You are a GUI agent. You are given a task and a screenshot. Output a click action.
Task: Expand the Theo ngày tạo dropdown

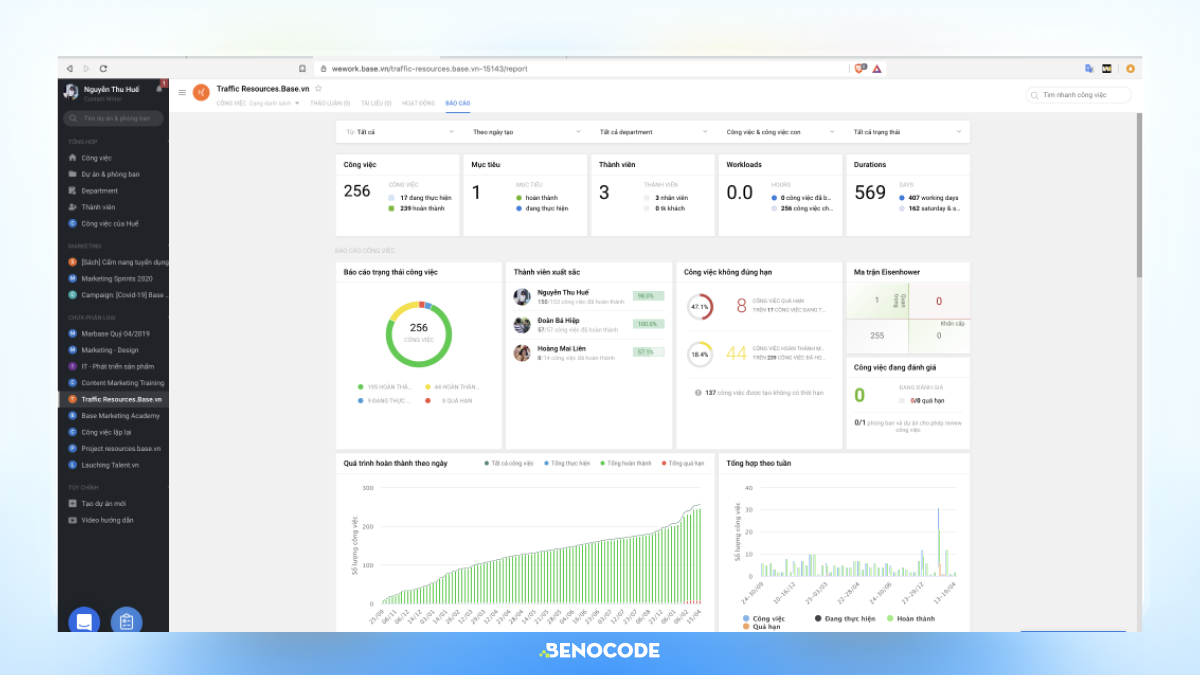click(526, 131)
